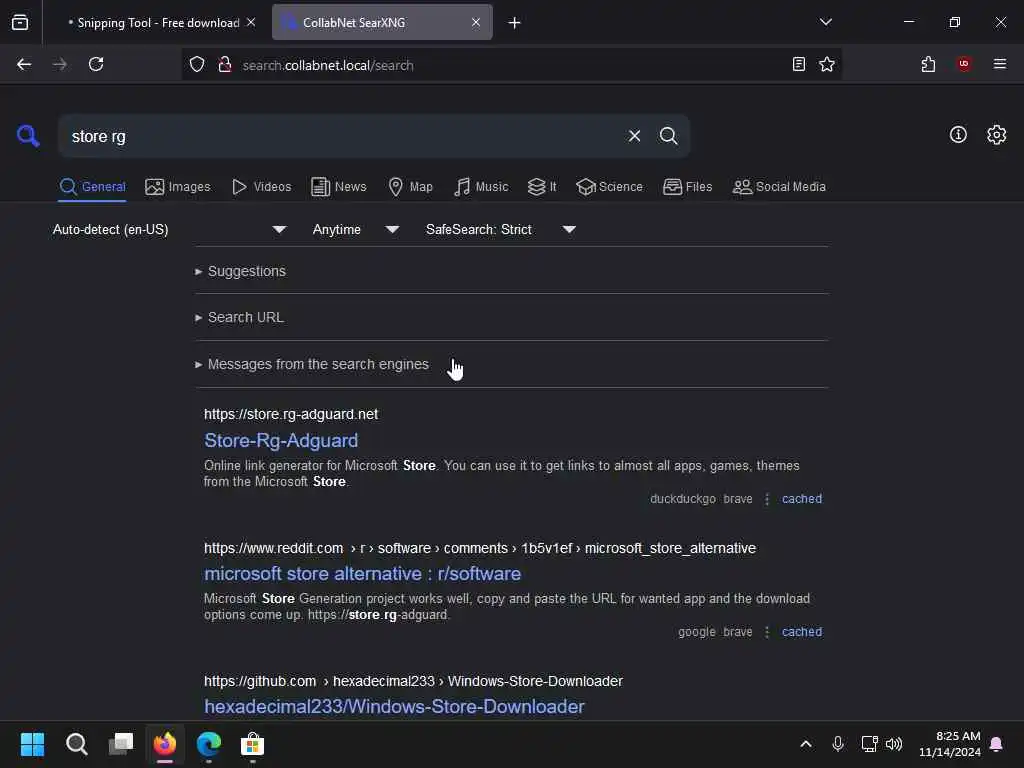Launch Microsoft Edge from taskbar
This screenshot has width=1024, height=768.
point(209,744)
